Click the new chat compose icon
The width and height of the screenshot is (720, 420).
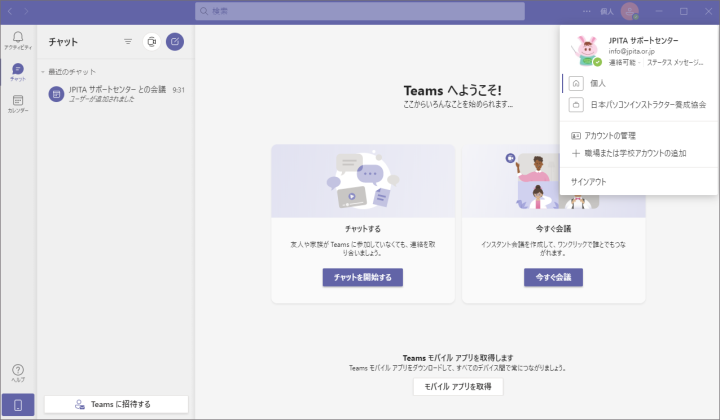(175, 42)
